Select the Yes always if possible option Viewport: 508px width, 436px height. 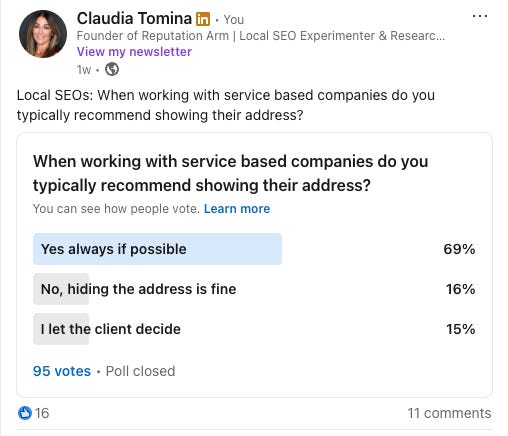[x=254, y=249]
